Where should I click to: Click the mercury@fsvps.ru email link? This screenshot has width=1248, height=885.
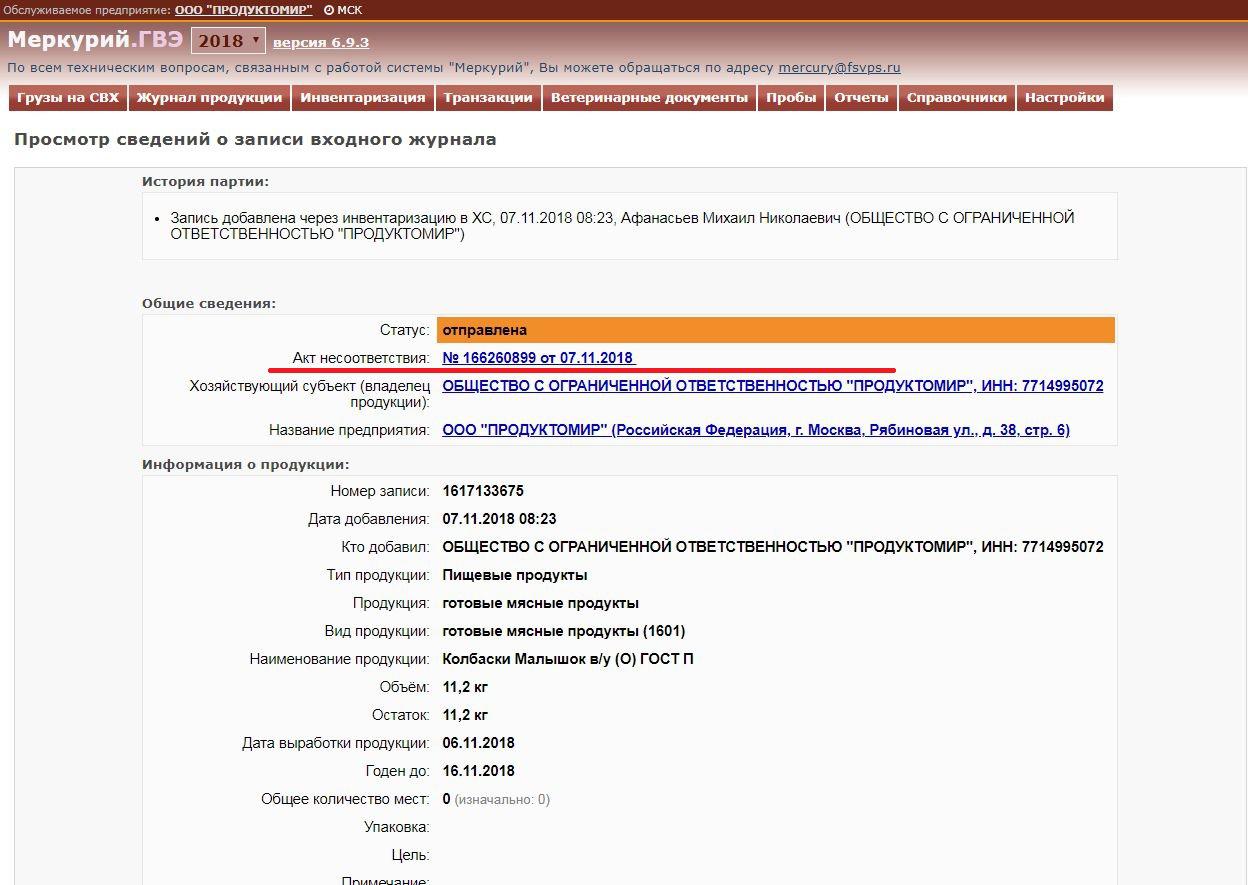click(x=840, y=68)
